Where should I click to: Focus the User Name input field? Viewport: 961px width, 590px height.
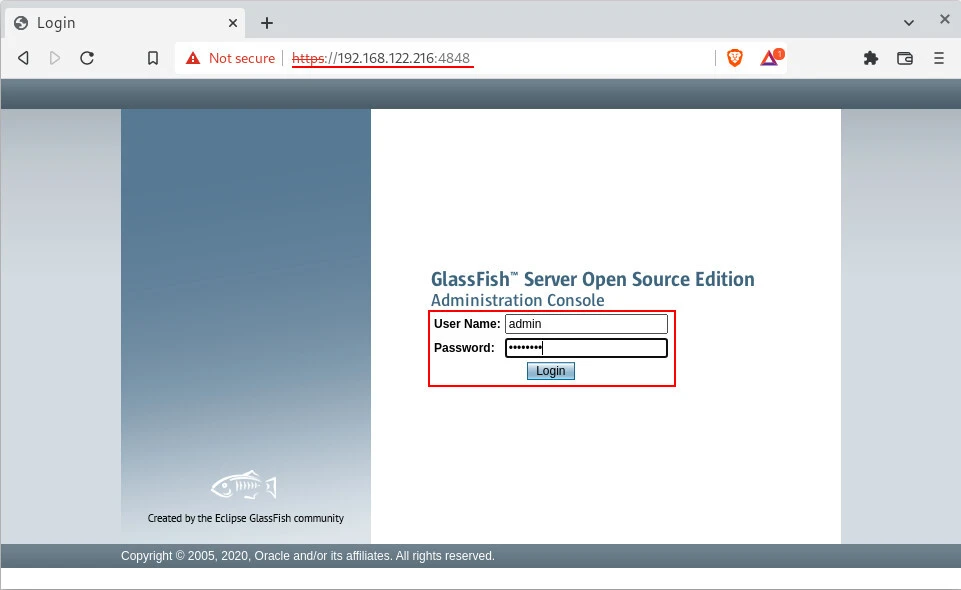(586, 324)
